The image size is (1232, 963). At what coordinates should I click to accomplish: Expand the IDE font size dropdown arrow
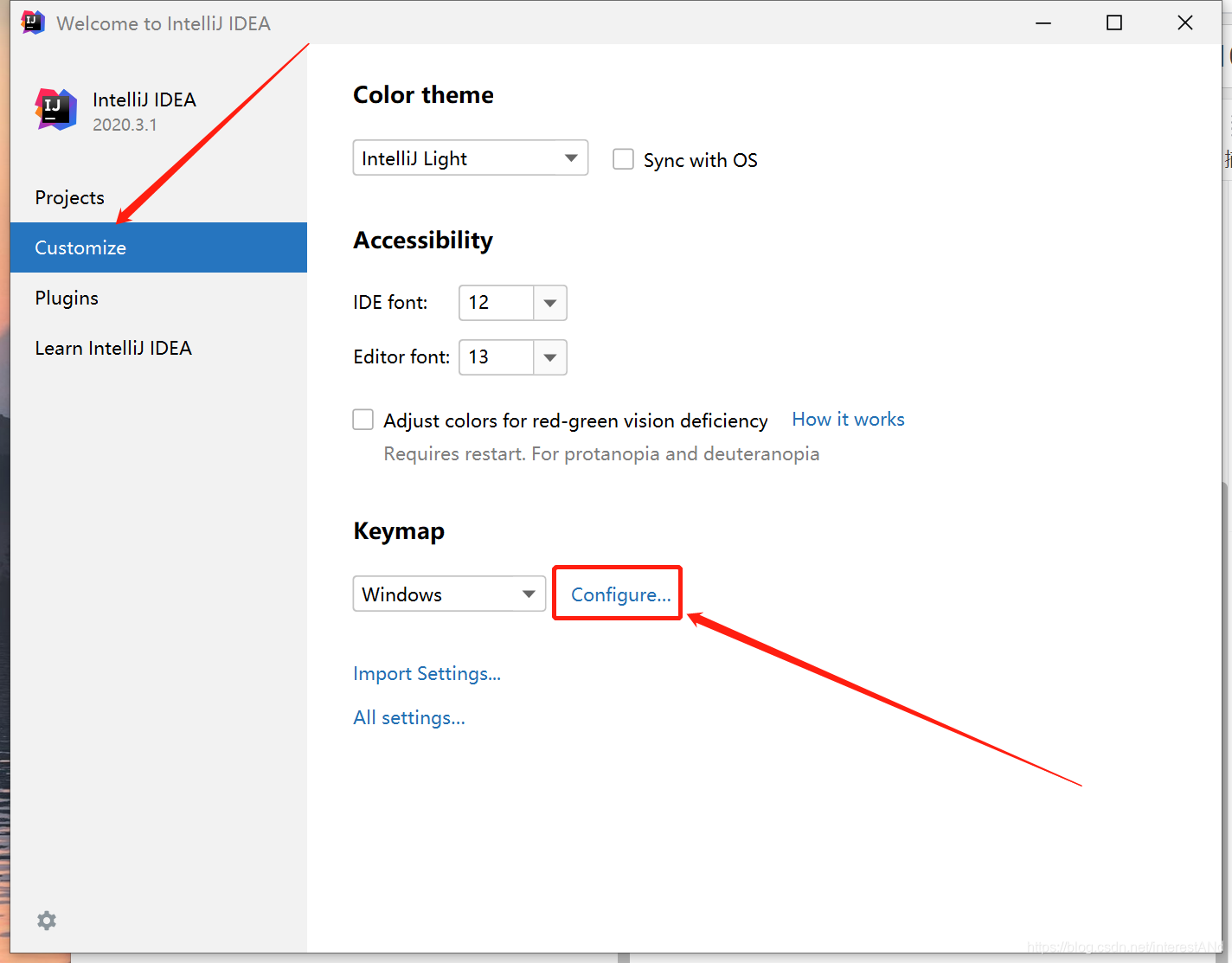(x=550, y=303)
